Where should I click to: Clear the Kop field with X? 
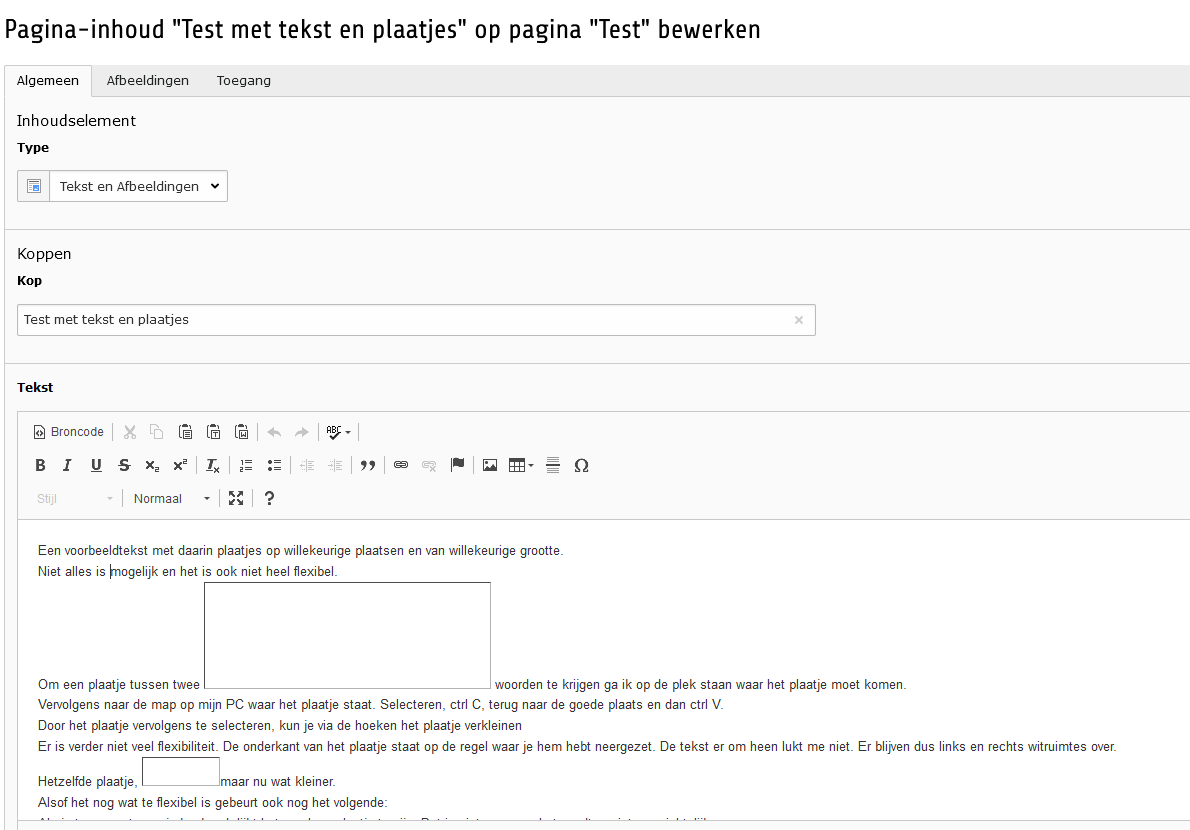point(798,320)
